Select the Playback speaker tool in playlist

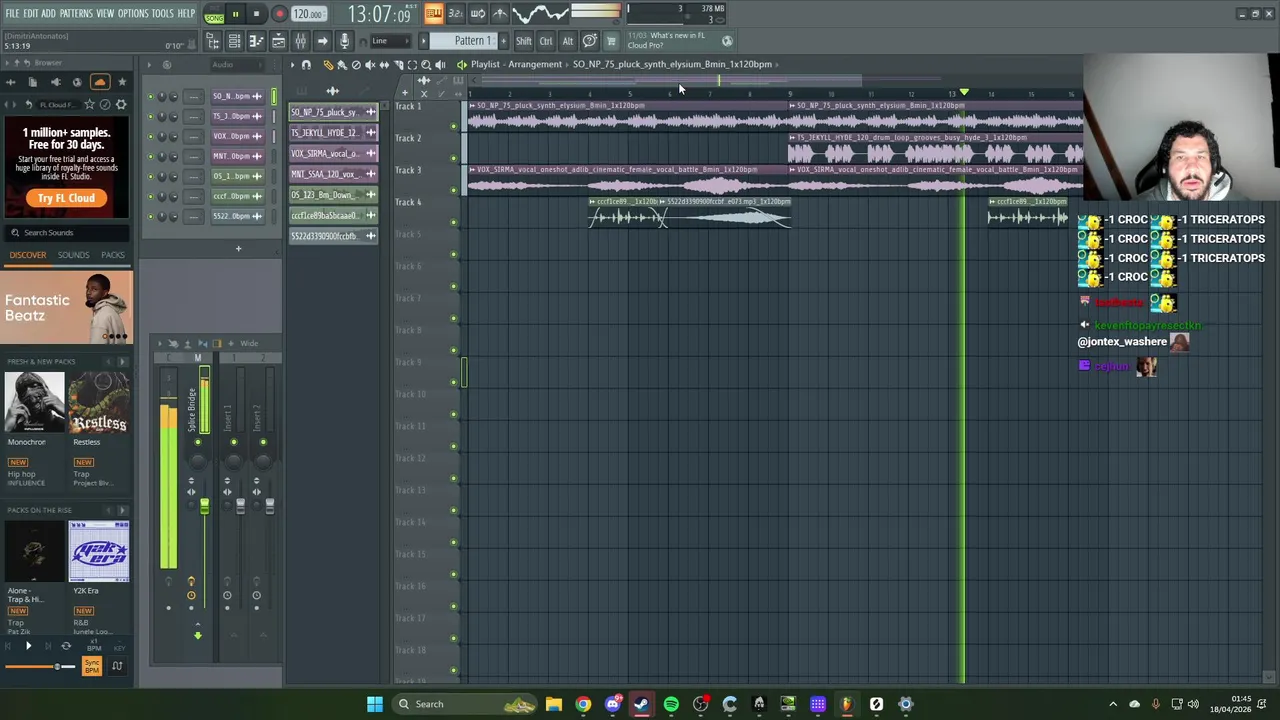pyautogui.click(x=440, y=65)
